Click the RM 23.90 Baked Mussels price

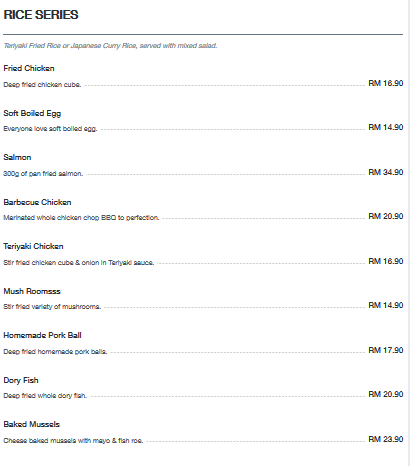coord(386,439)
